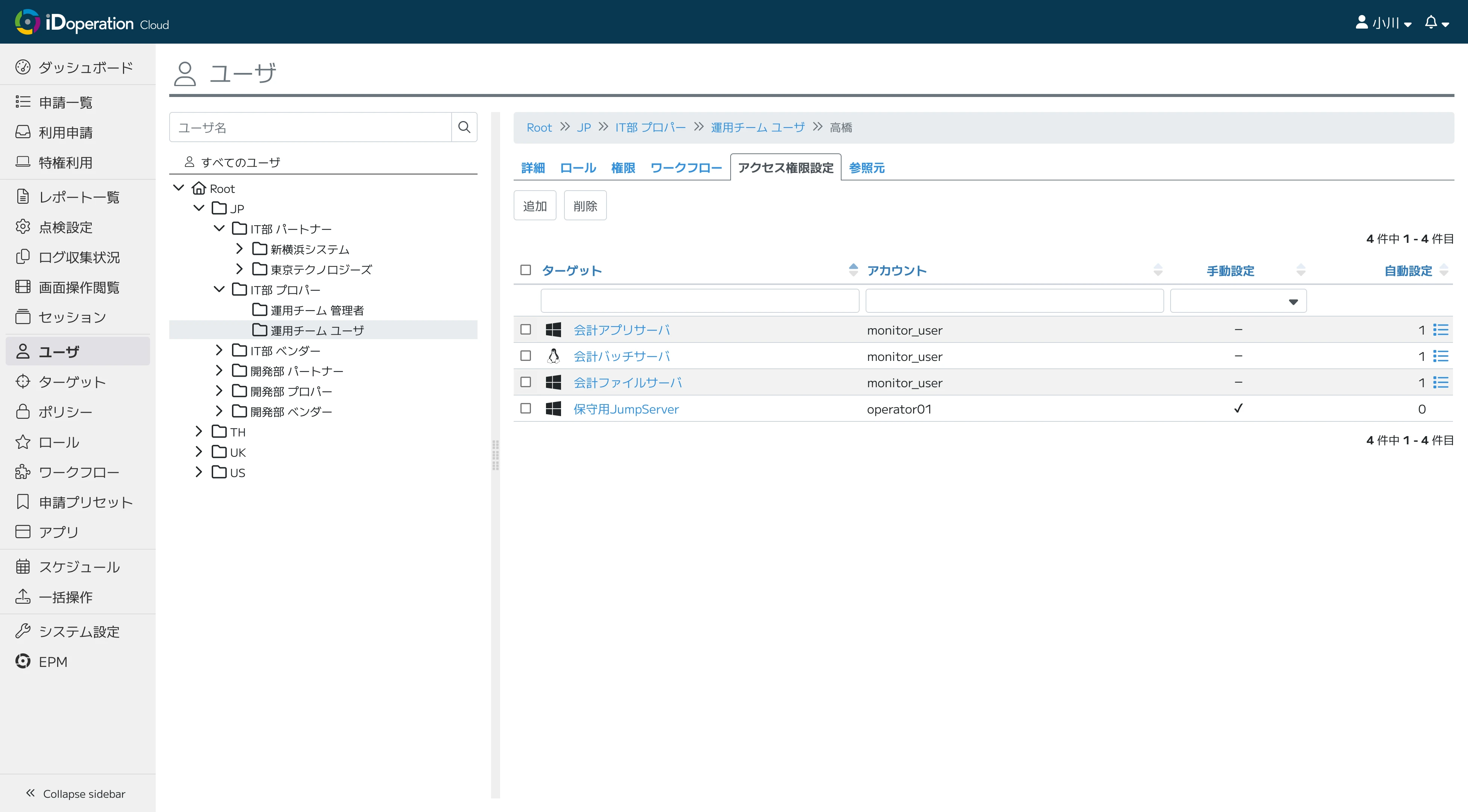
Task: Click the search magnifier icon beside ユーザ名
Action: point(464,127)
